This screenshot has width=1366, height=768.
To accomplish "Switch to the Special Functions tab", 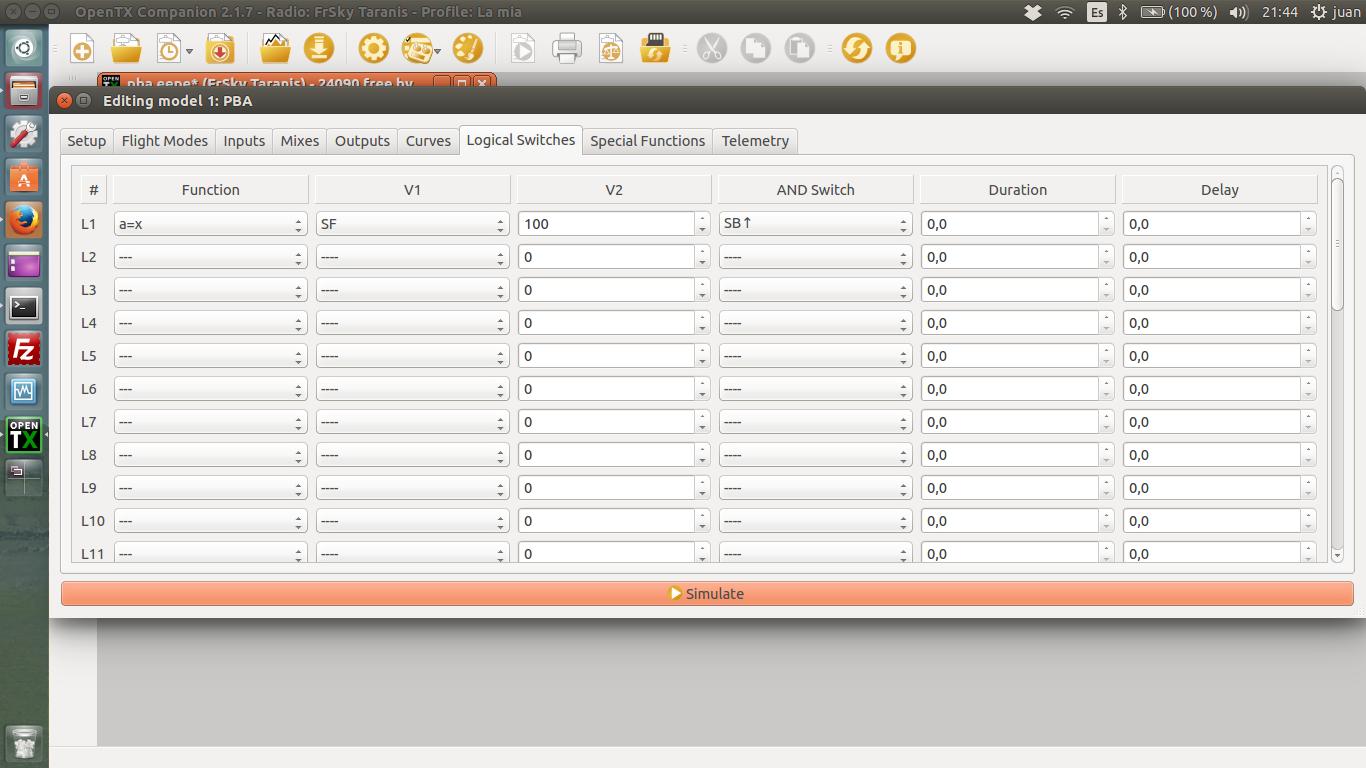I will click(x=647, y=141).
